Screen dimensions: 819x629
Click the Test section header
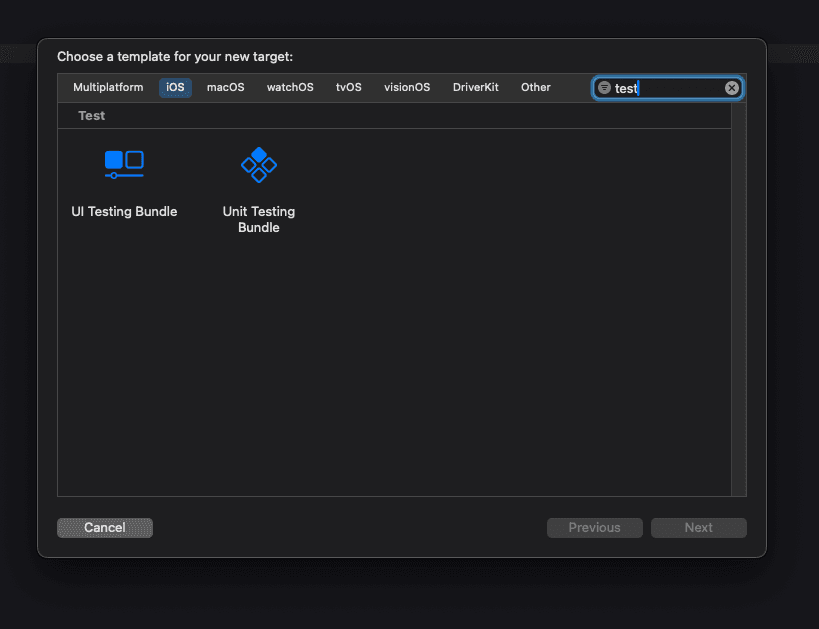tap(91, 115)
